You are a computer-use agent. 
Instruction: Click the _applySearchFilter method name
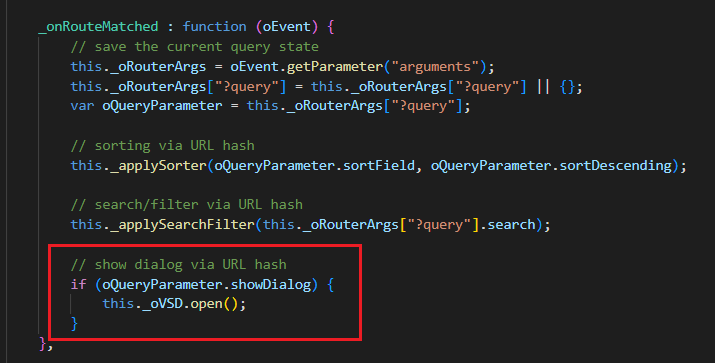pos(182,224)
